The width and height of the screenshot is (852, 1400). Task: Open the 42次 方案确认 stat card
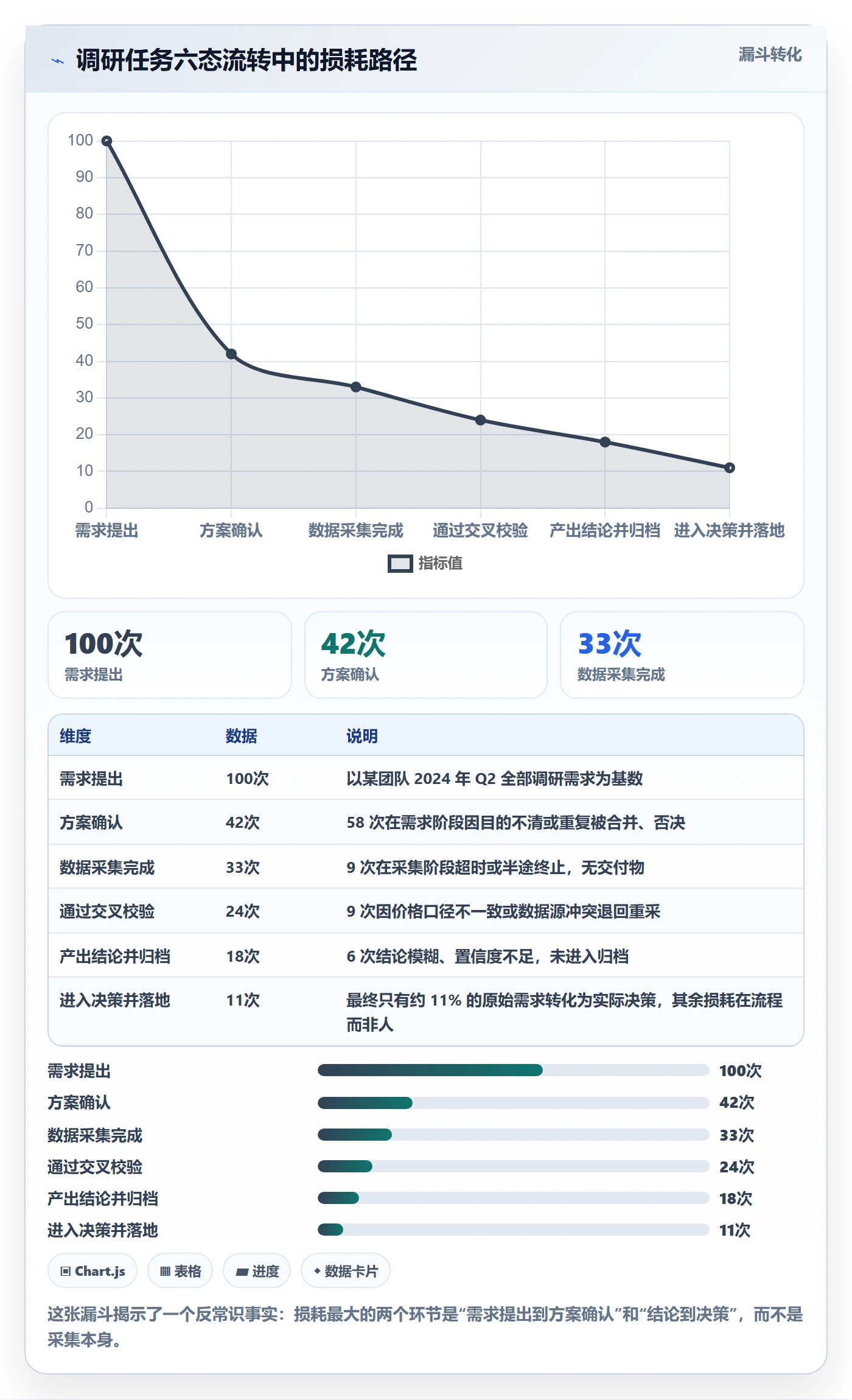coord(426,655)
